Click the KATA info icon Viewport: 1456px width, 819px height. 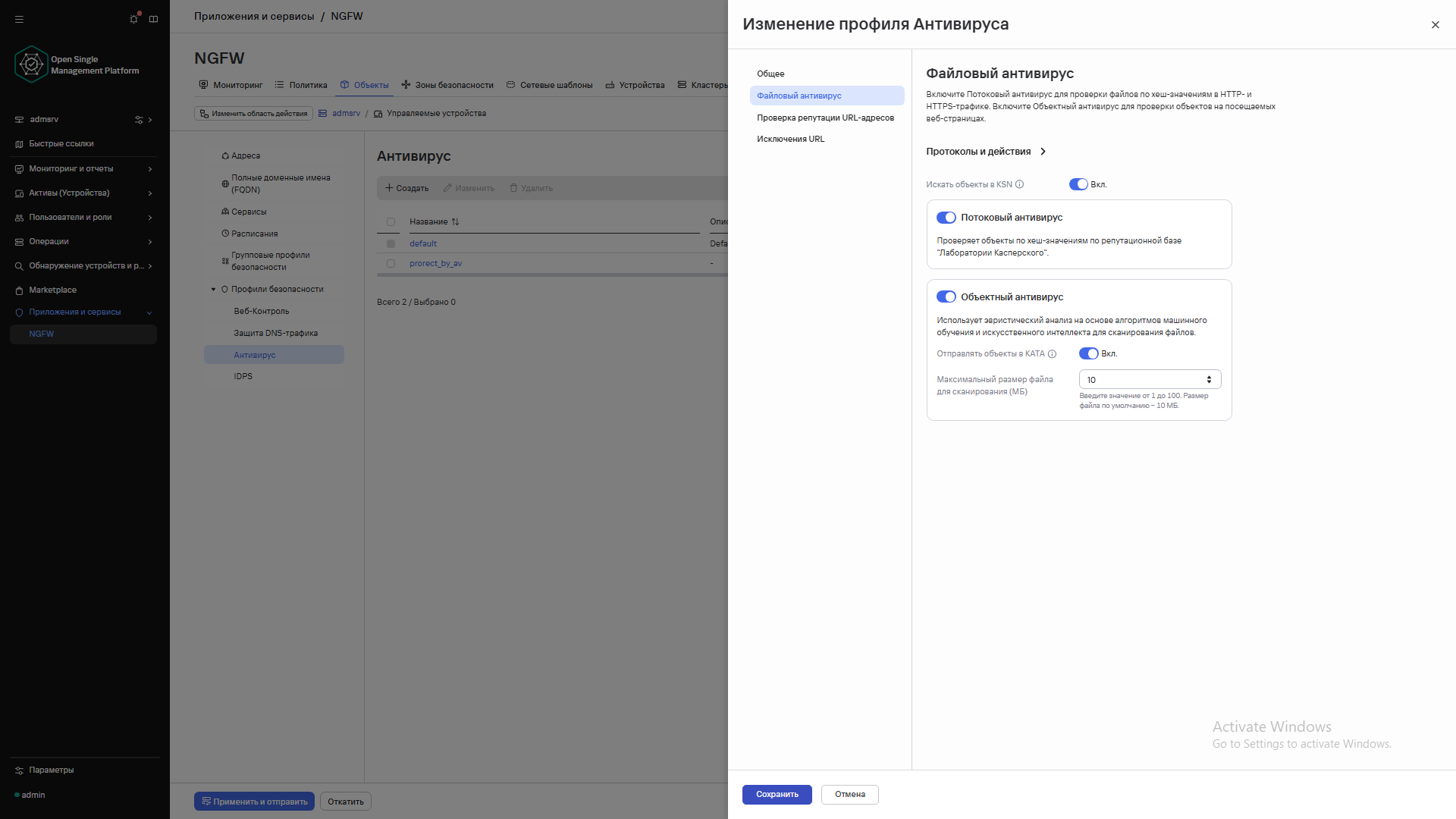coord(1053,354)
